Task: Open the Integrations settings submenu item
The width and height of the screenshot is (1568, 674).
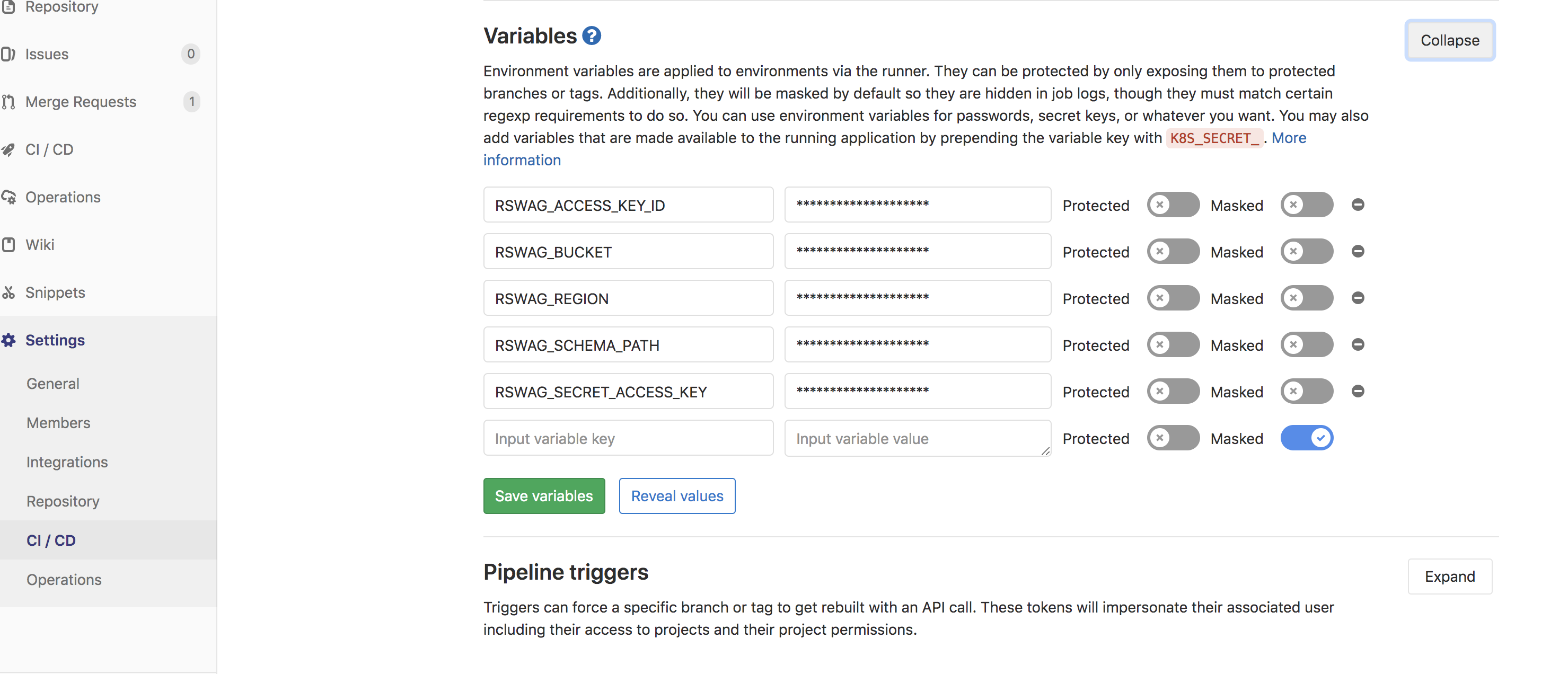Action: [67, 462]
